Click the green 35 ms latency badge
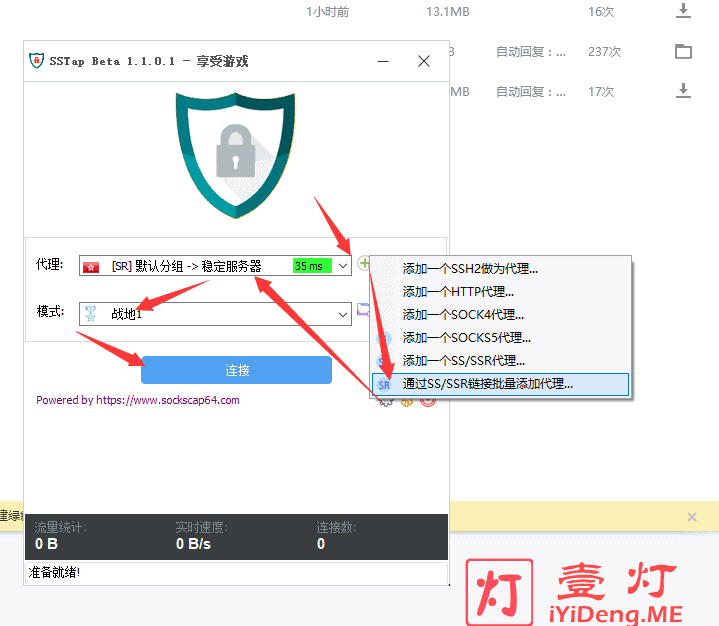Image resolution: width=719 pixels, height=626 pixels. (312, 266)
